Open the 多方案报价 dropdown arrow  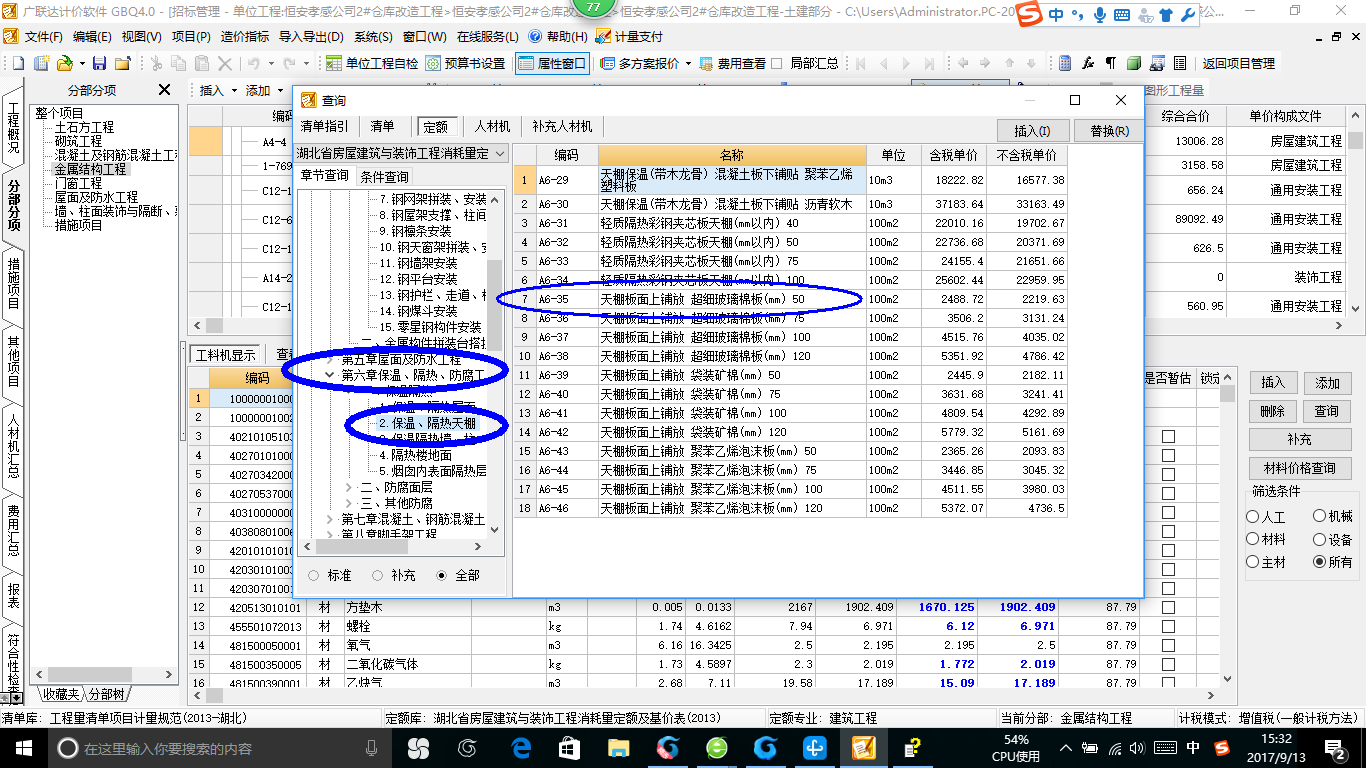689,63
